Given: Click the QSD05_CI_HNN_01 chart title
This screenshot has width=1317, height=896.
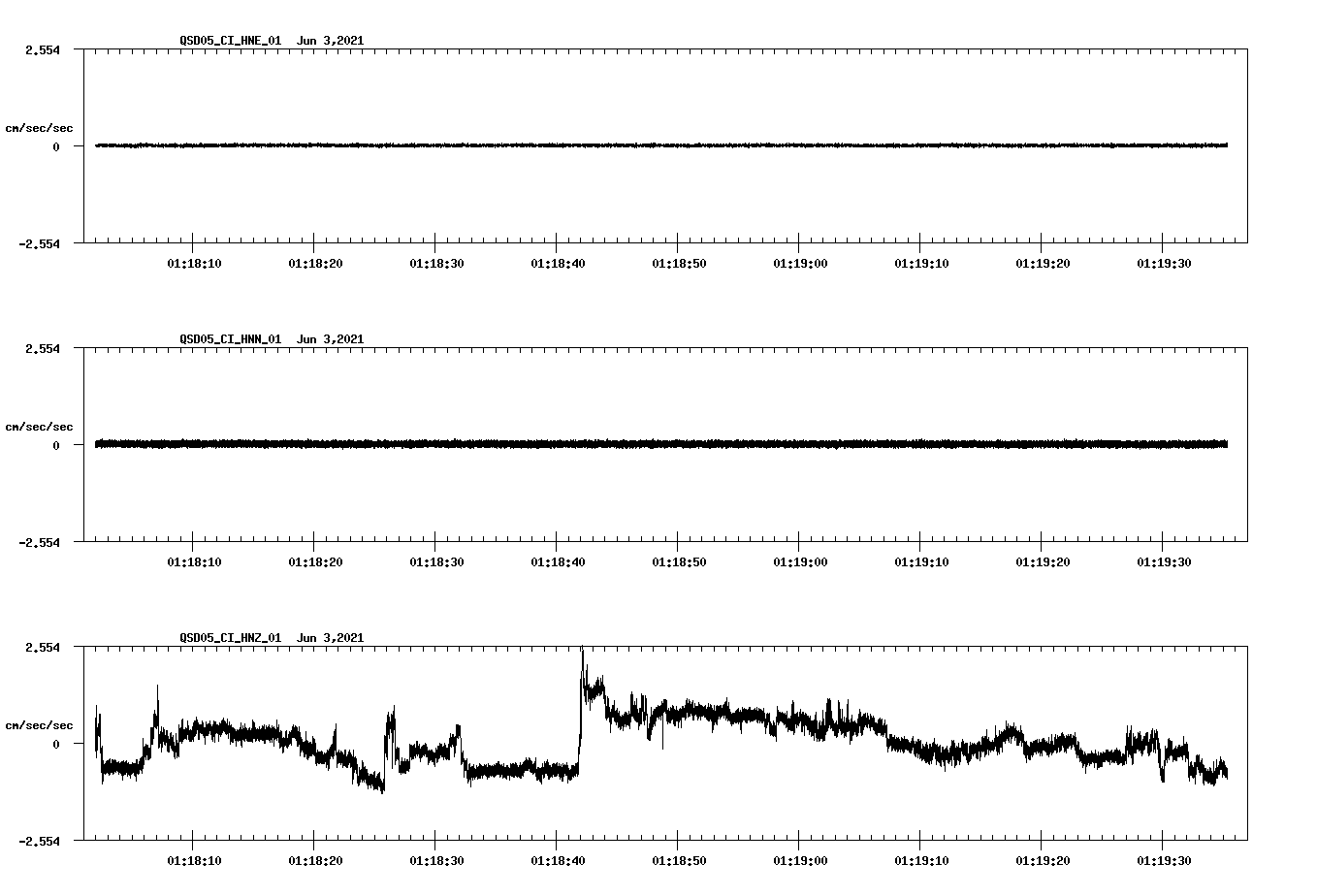Looking at the screenshot, I should (x=272, y=339).
